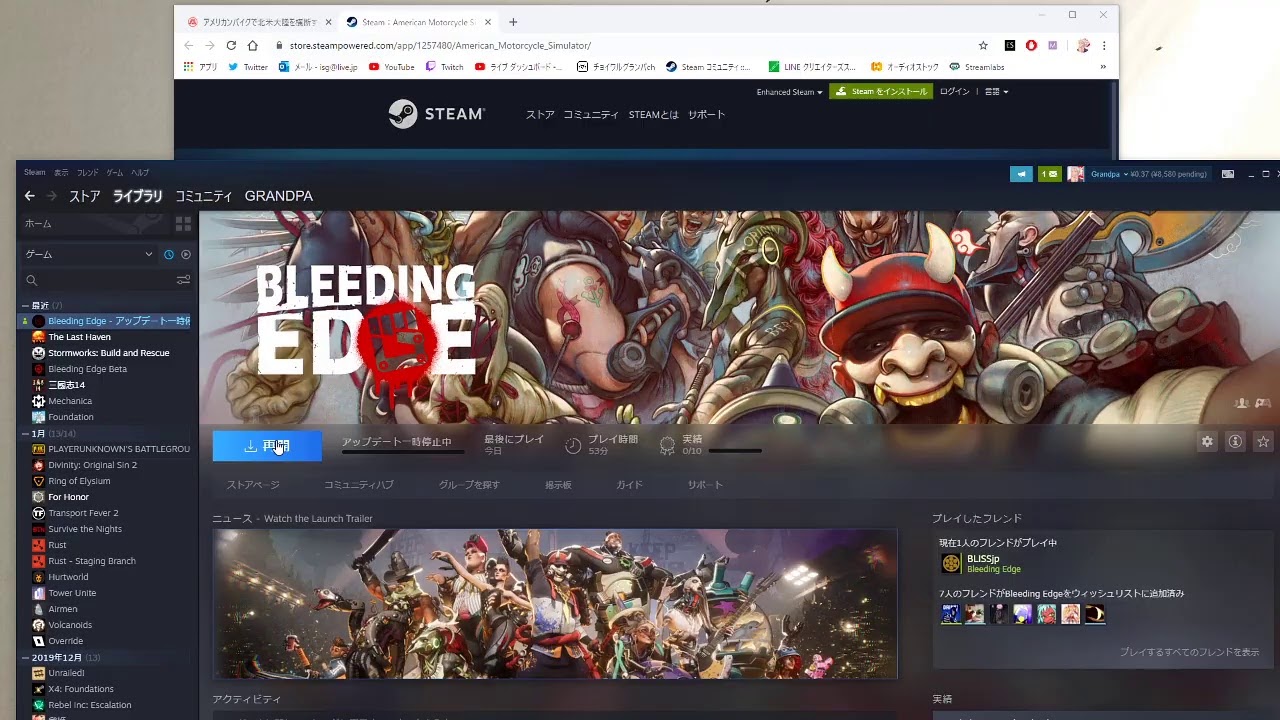This screenshot has height=720, width=1280.
Task: Select Foundation in library list
Action: tap(71, 417)
